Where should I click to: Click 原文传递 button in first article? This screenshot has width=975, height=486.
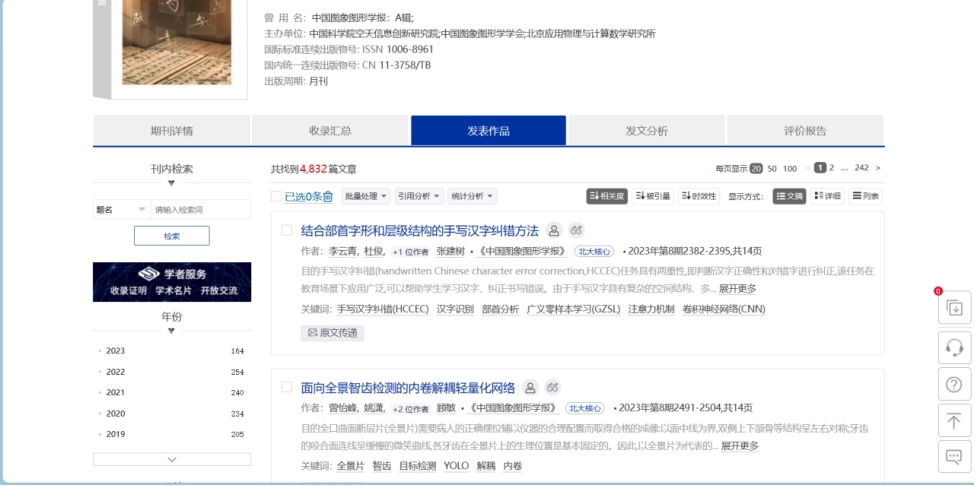click(x=333, y=332)
